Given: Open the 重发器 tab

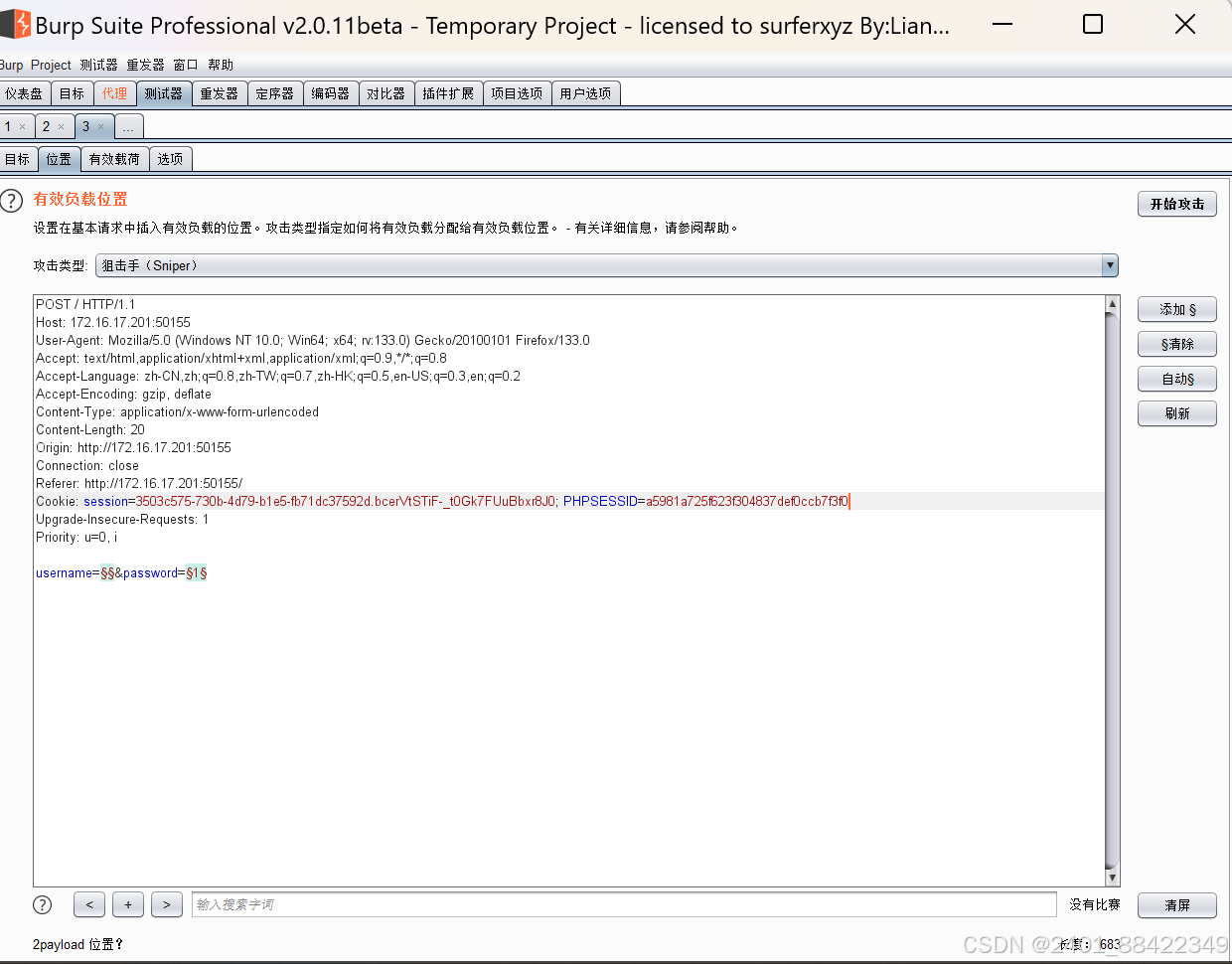Looking at the screenshot, I should coord(219,93).
